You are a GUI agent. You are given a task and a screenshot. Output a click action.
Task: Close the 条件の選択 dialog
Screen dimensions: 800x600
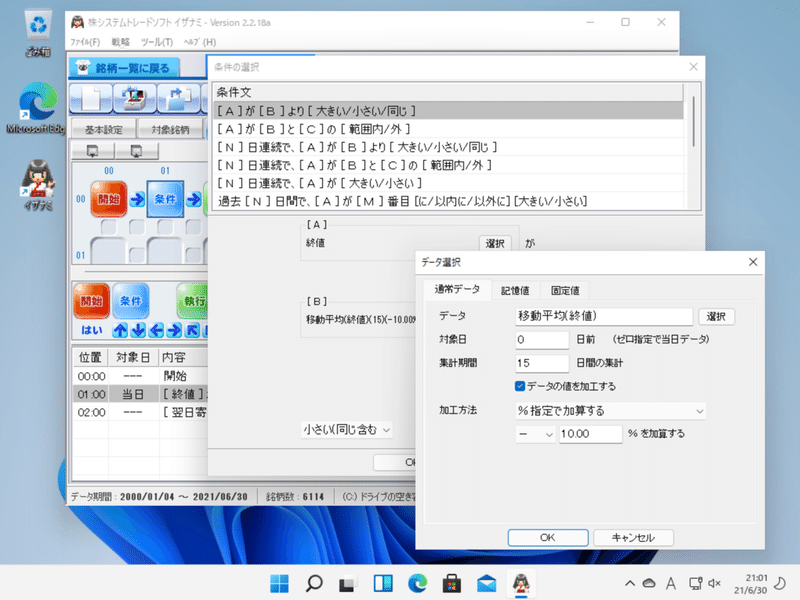[693, 67]
